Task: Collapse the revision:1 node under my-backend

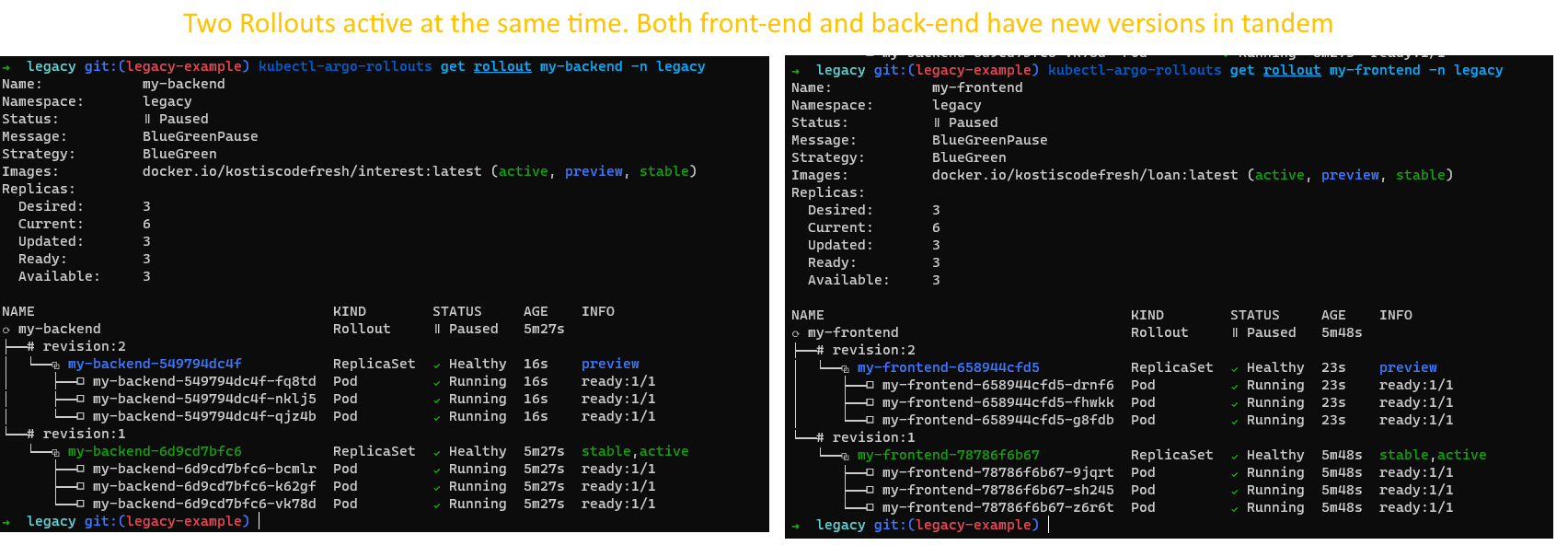Action: [x=30, y=435]
